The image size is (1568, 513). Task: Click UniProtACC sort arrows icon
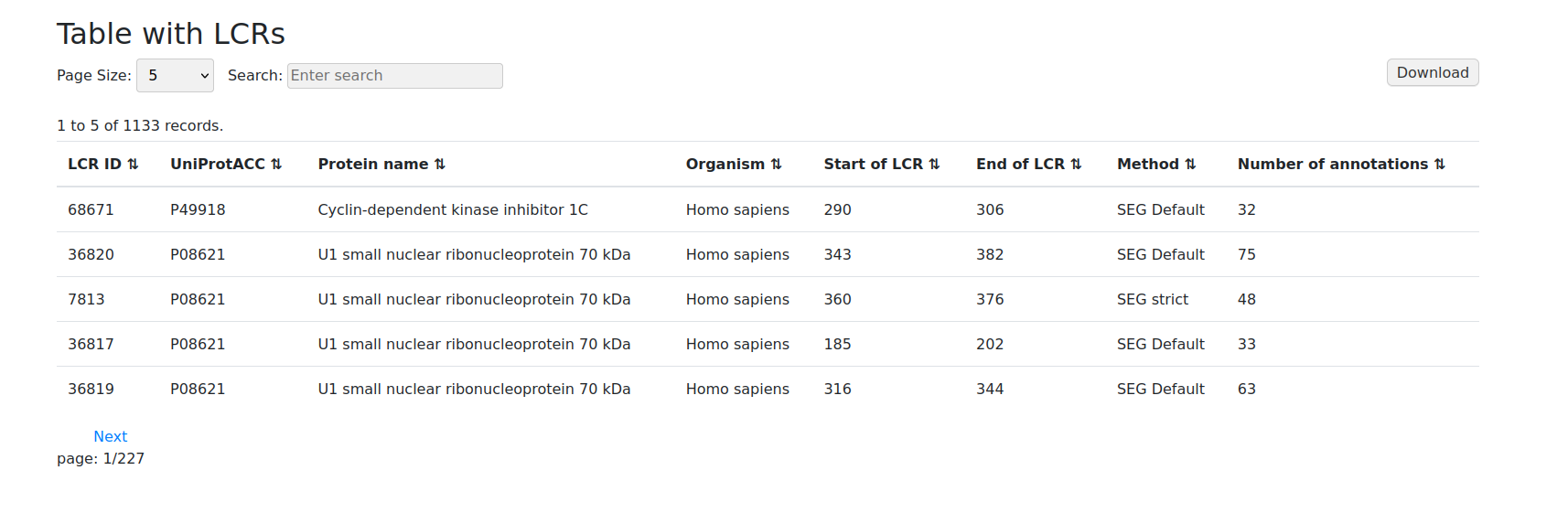276,165
